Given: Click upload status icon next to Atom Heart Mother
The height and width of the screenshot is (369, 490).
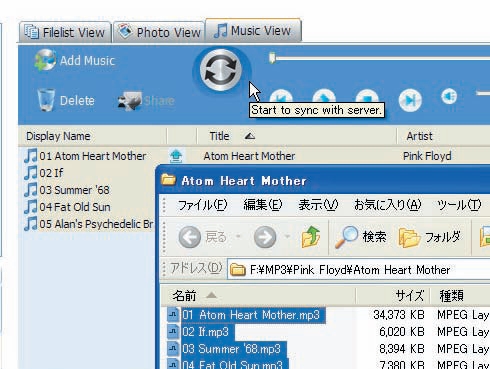Looking at the screenshot, I should (x=176, y=156).
